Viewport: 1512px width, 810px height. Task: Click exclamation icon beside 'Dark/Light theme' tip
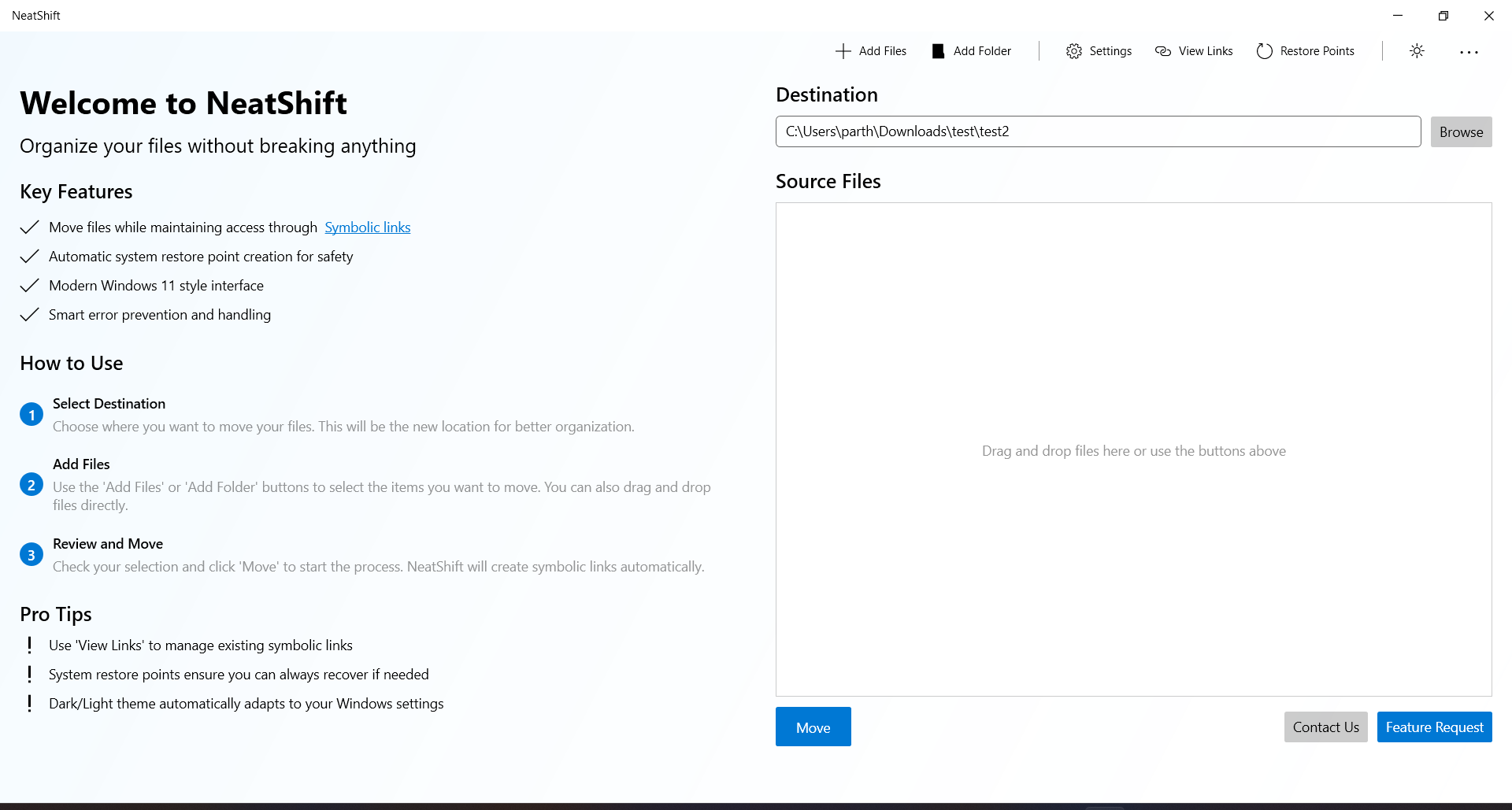30,704
